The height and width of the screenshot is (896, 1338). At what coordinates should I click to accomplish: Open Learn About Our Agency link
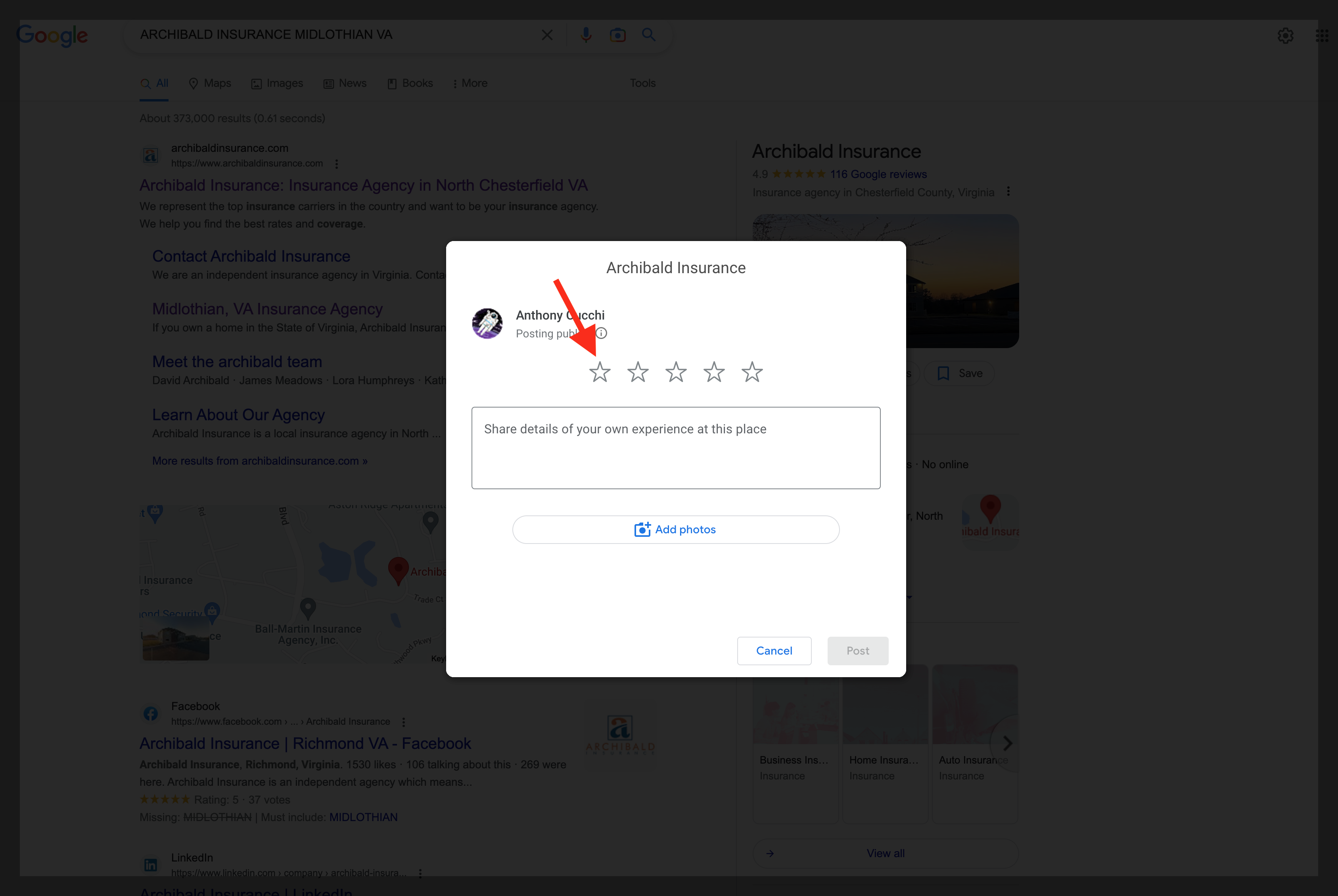point(238,415)
